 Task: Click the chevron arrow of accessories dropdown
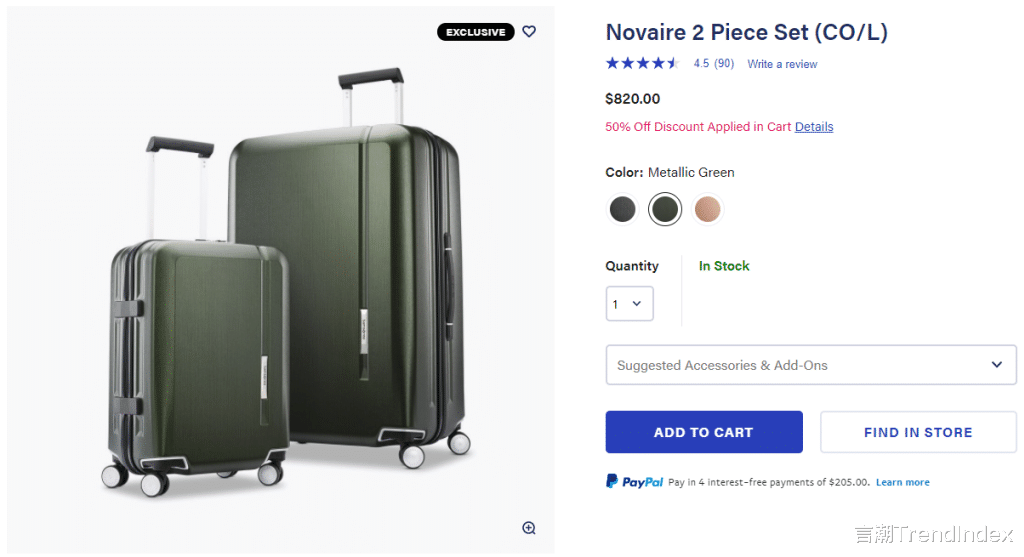997,364
